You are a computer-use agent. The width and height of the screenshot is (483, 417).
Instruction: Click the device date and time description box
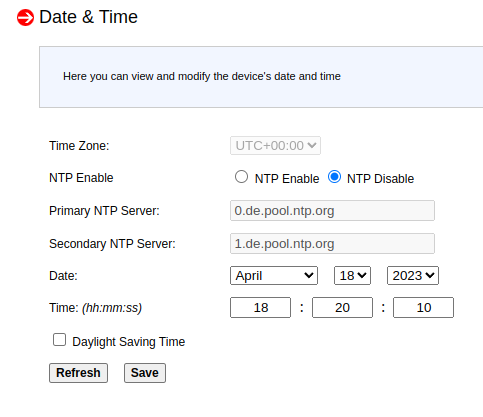pos(261,77)
